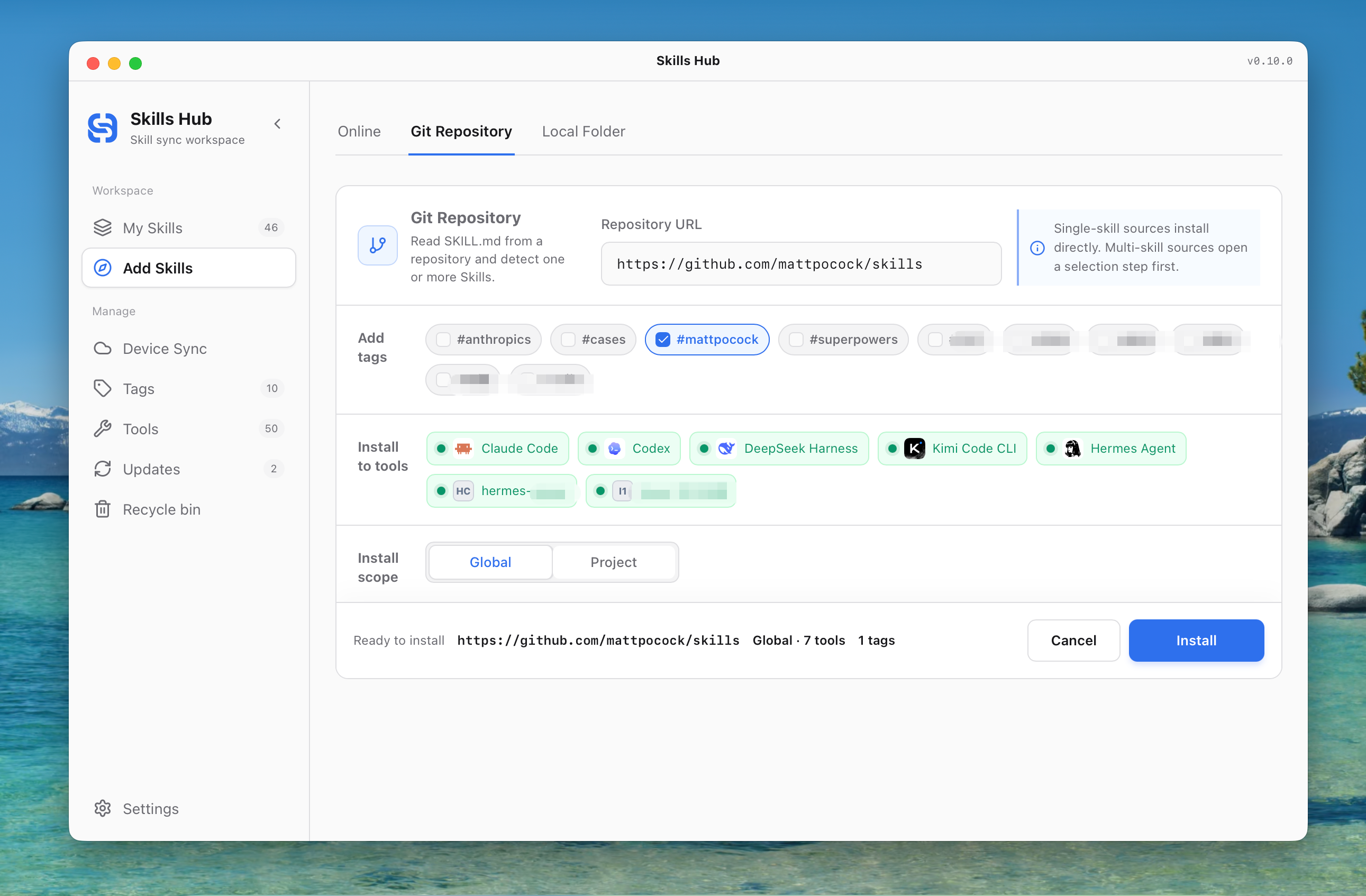Open Device Sync cloud icon
Screen dimensions: 1366x896
103,349
